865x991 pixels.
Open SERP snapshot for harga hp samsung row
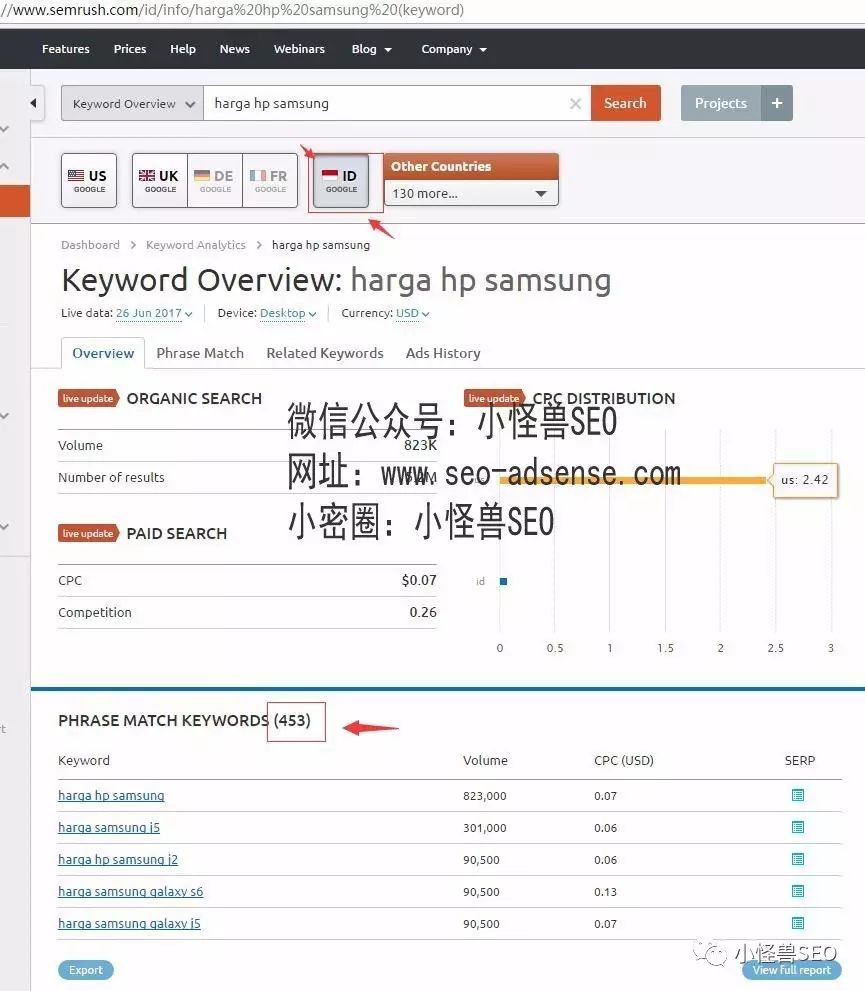click(797, 795)
